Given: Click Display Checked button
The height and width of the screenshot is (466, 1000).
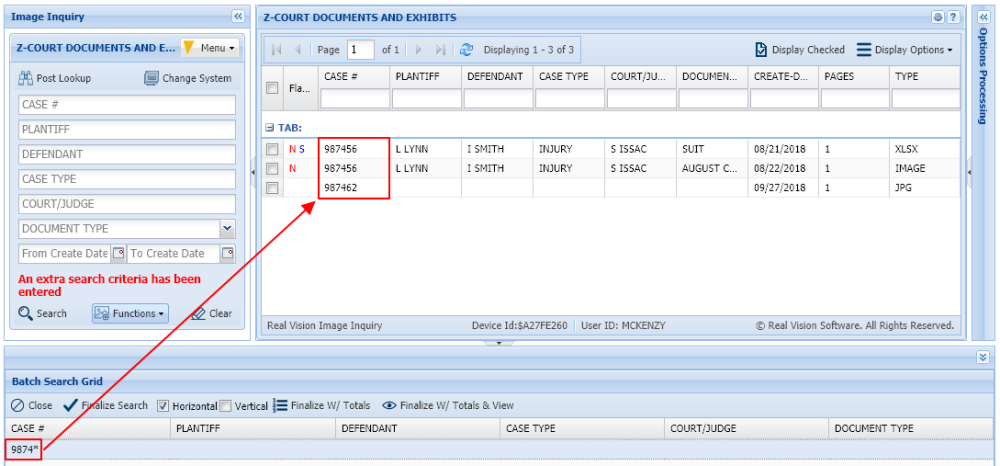Looking at the screenshot, I should pos(800,50).
